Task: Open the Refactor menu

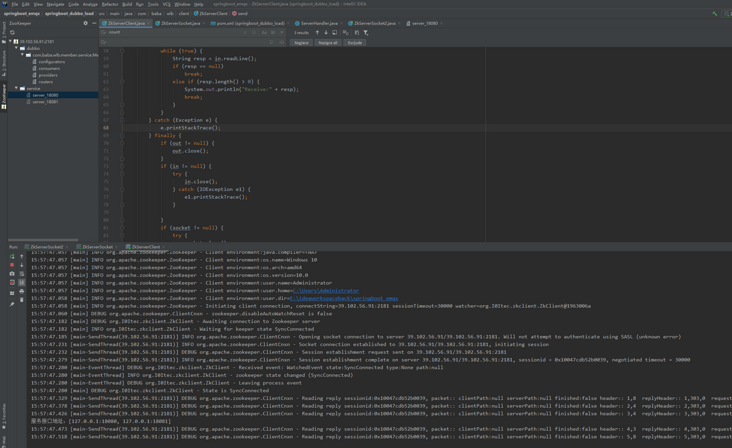Action: coord(109,4)
